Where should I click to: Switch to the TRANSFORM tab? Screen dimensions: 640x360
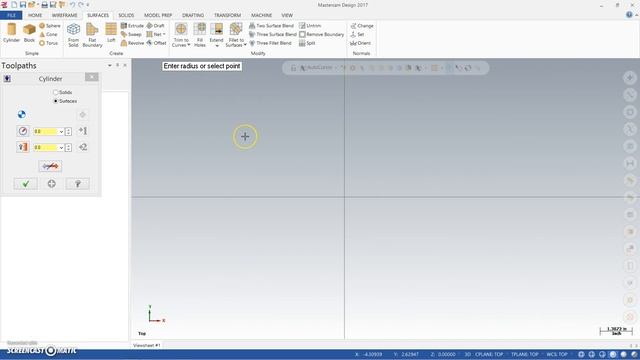227,16
